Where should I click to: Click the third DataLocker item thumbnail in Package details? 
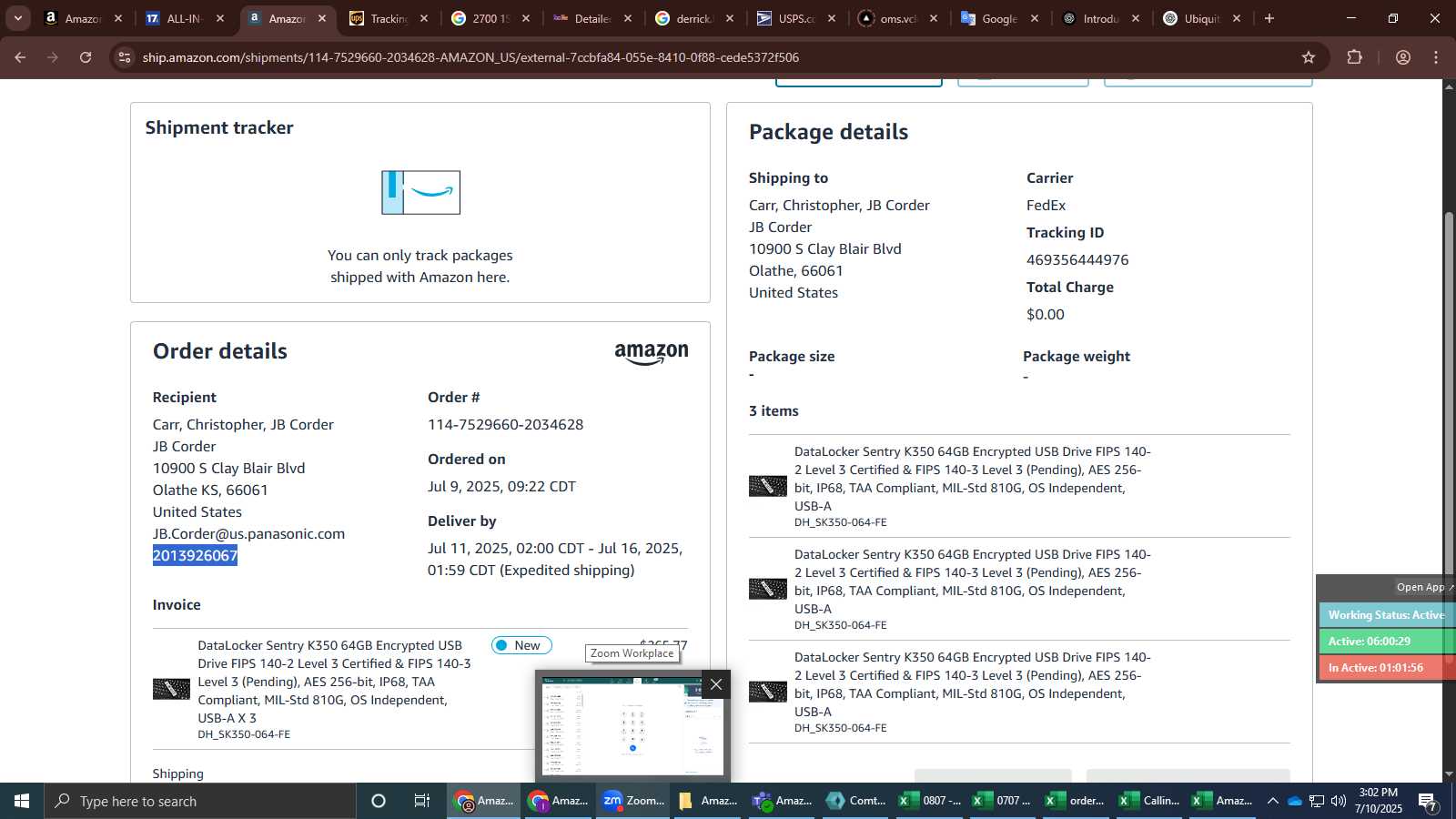point(768,692)
